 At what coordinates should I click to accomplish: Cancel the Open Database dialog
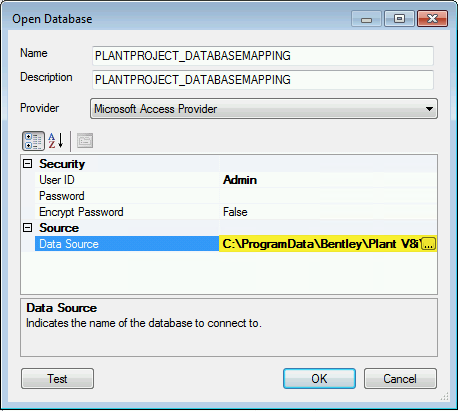(x=400, y=379)
